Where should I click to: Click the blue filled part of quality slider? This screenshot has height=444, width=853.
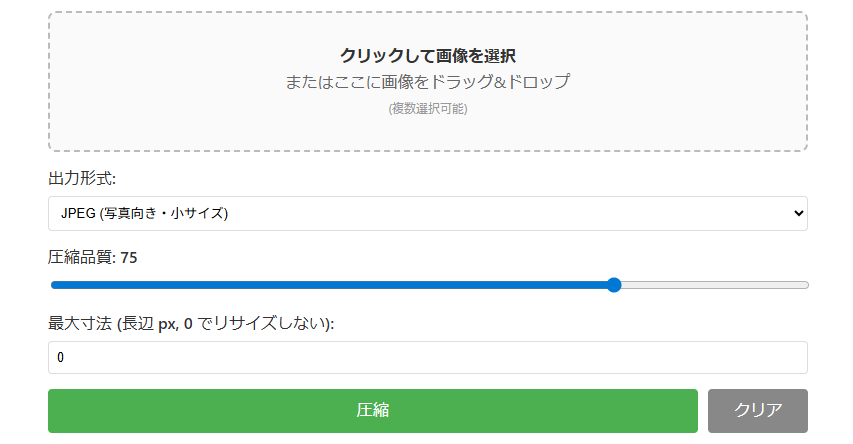click(330, 285)
